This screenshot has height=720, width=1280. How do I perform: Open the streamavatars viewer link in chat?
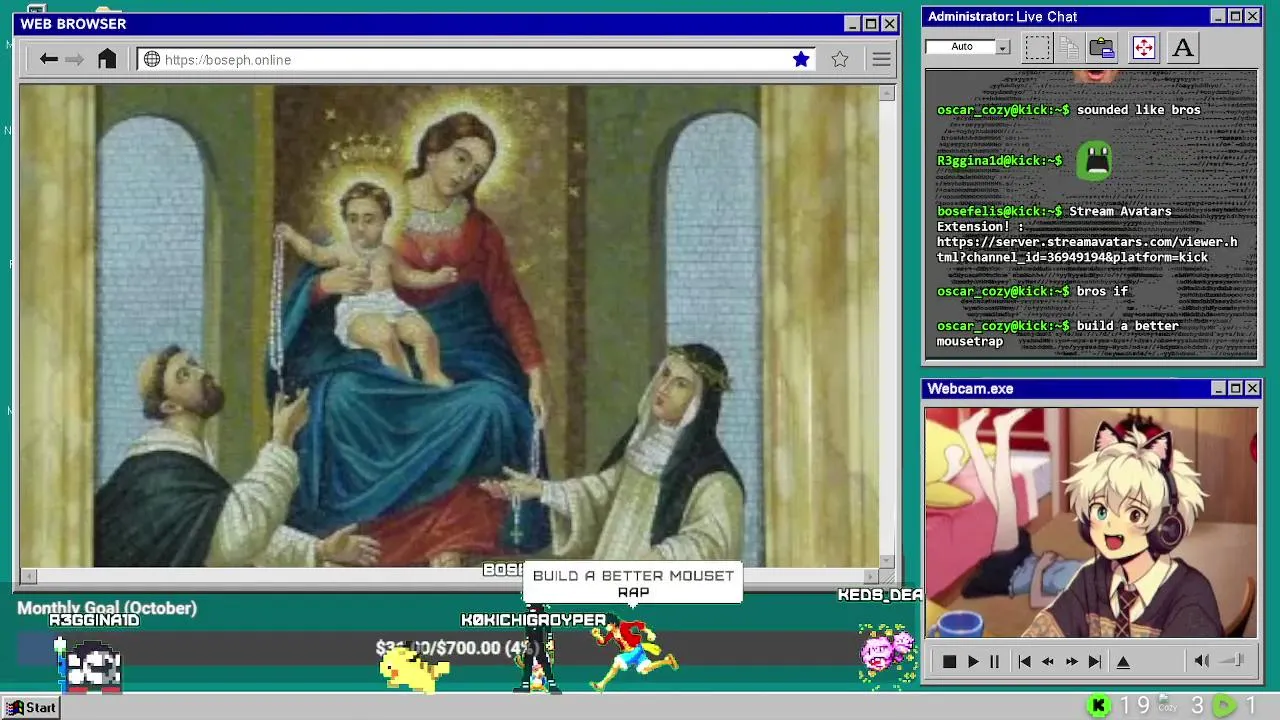[1087, 249]
